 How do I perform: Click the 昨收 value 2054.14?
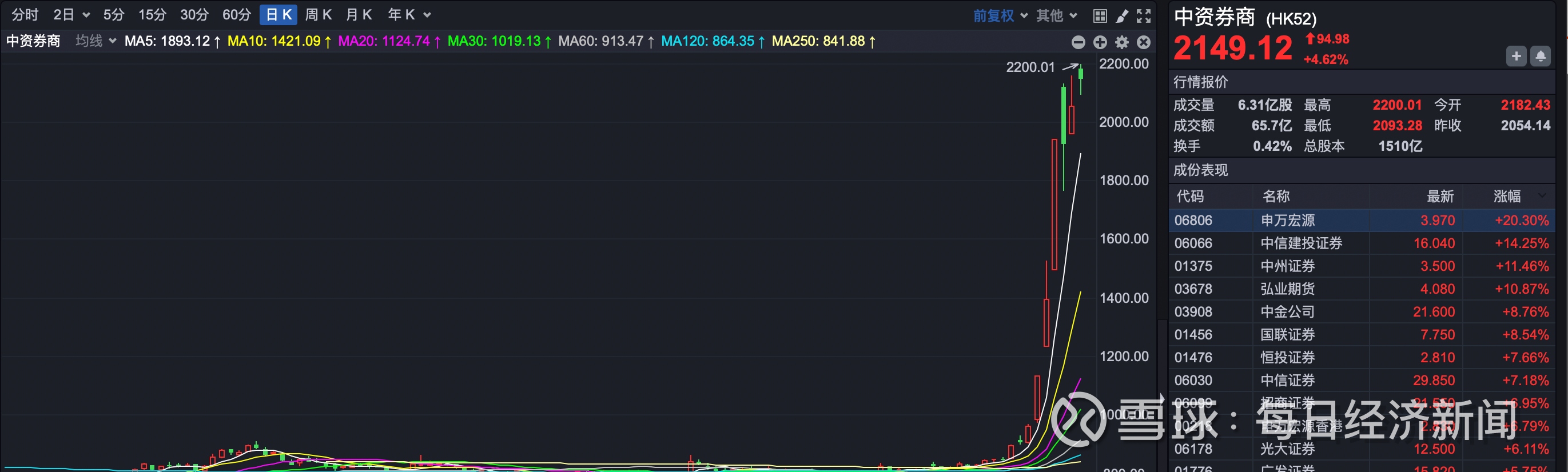1525,126
